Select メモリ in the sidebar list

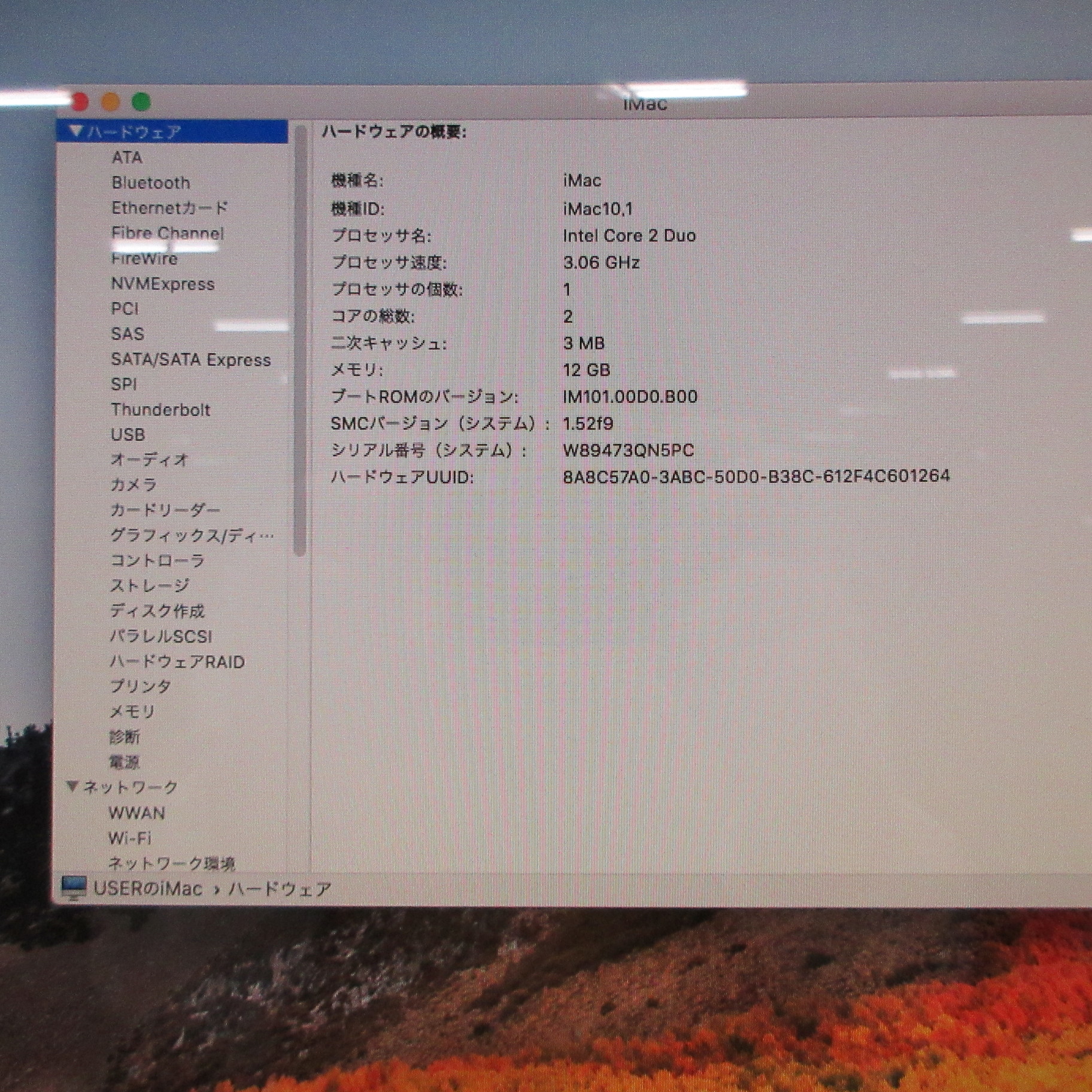tap(132, 712)
